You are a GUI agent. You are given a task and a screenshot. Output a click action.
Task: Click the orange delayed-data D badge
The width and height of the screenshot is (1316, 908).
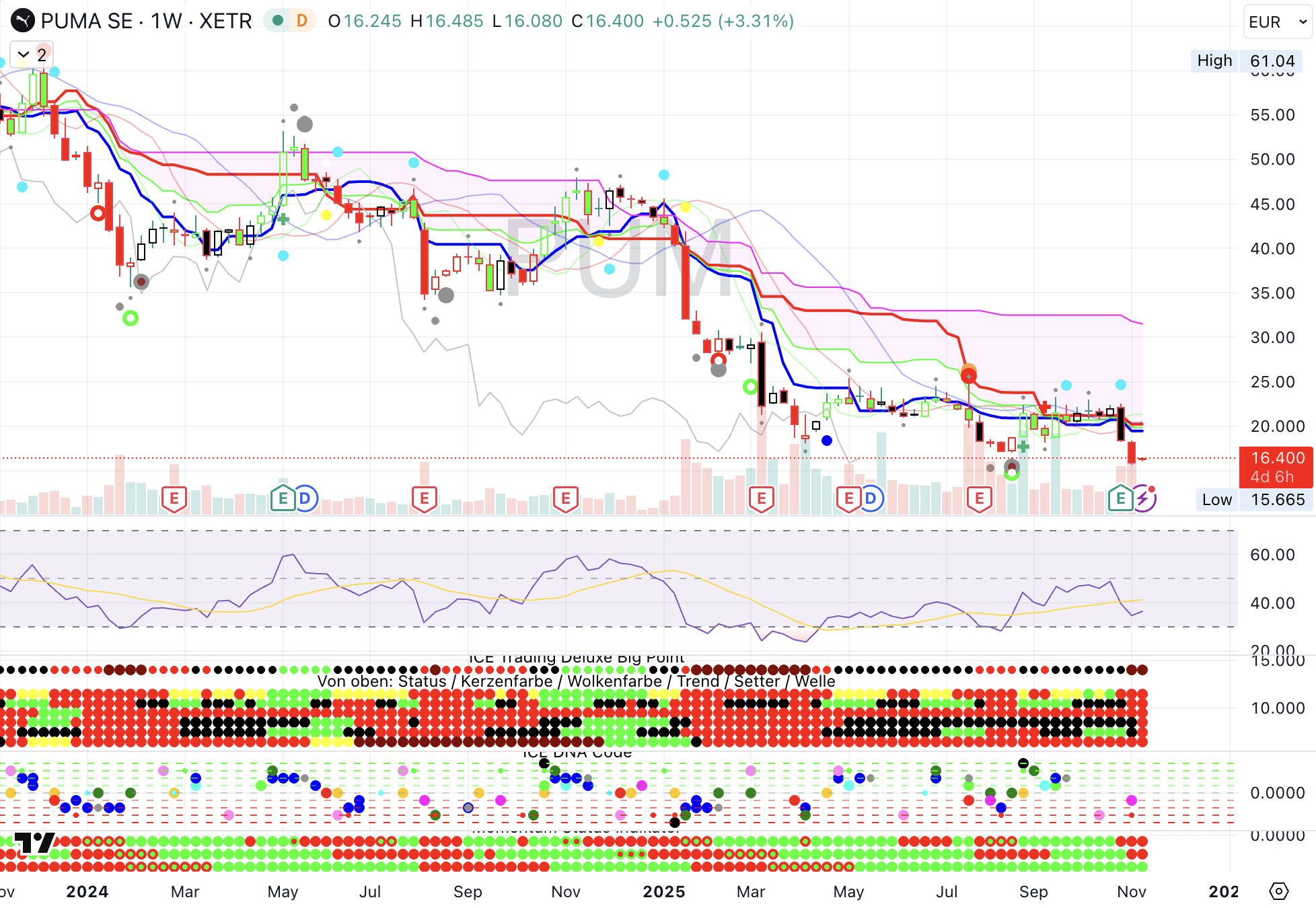302,21
